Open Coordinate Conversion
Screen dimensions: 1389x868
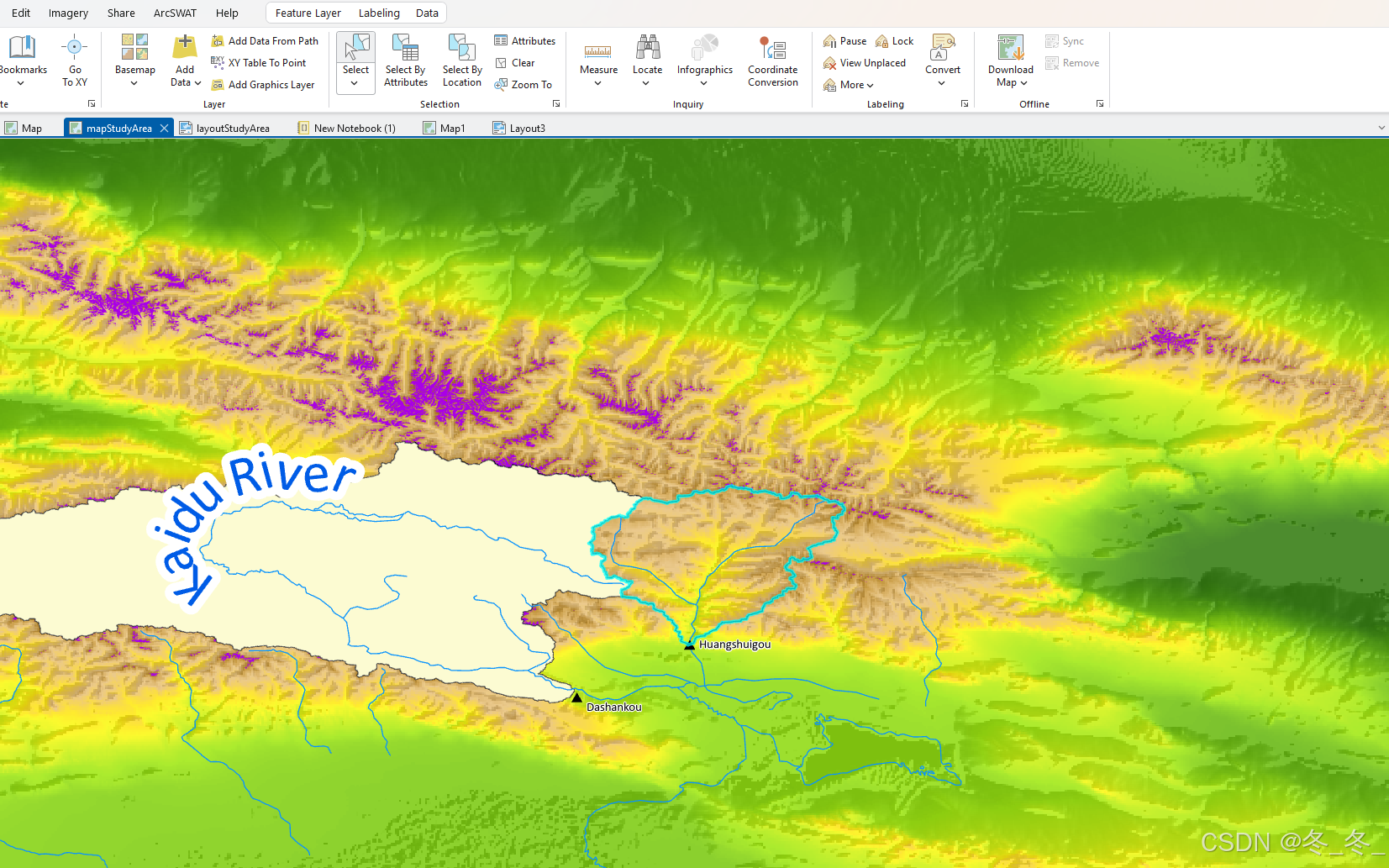point(773,60)
